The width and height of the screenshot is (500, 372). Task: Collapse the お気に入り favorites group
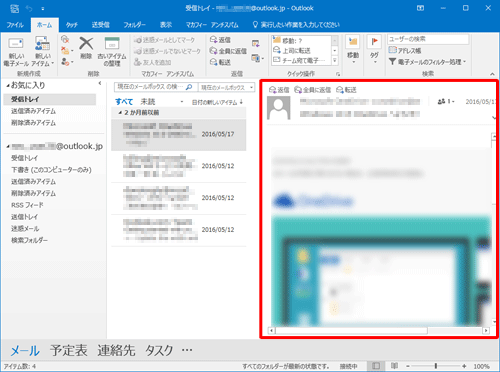[x=8, y=86]
